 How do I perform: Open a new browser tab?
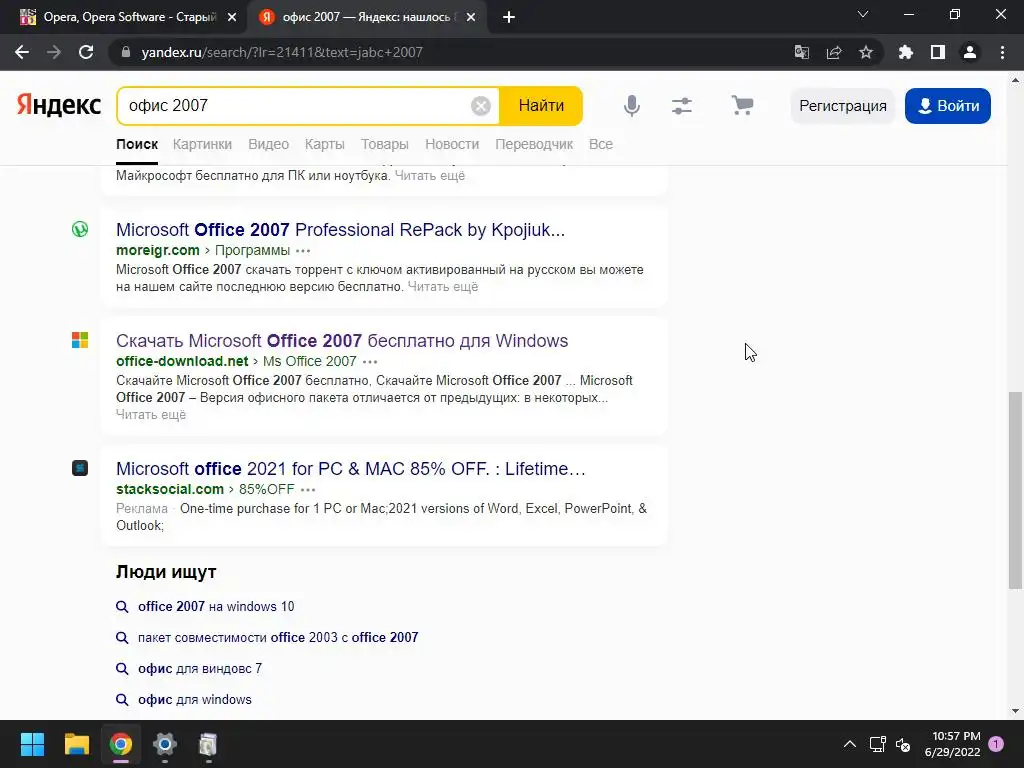point(509,18)
